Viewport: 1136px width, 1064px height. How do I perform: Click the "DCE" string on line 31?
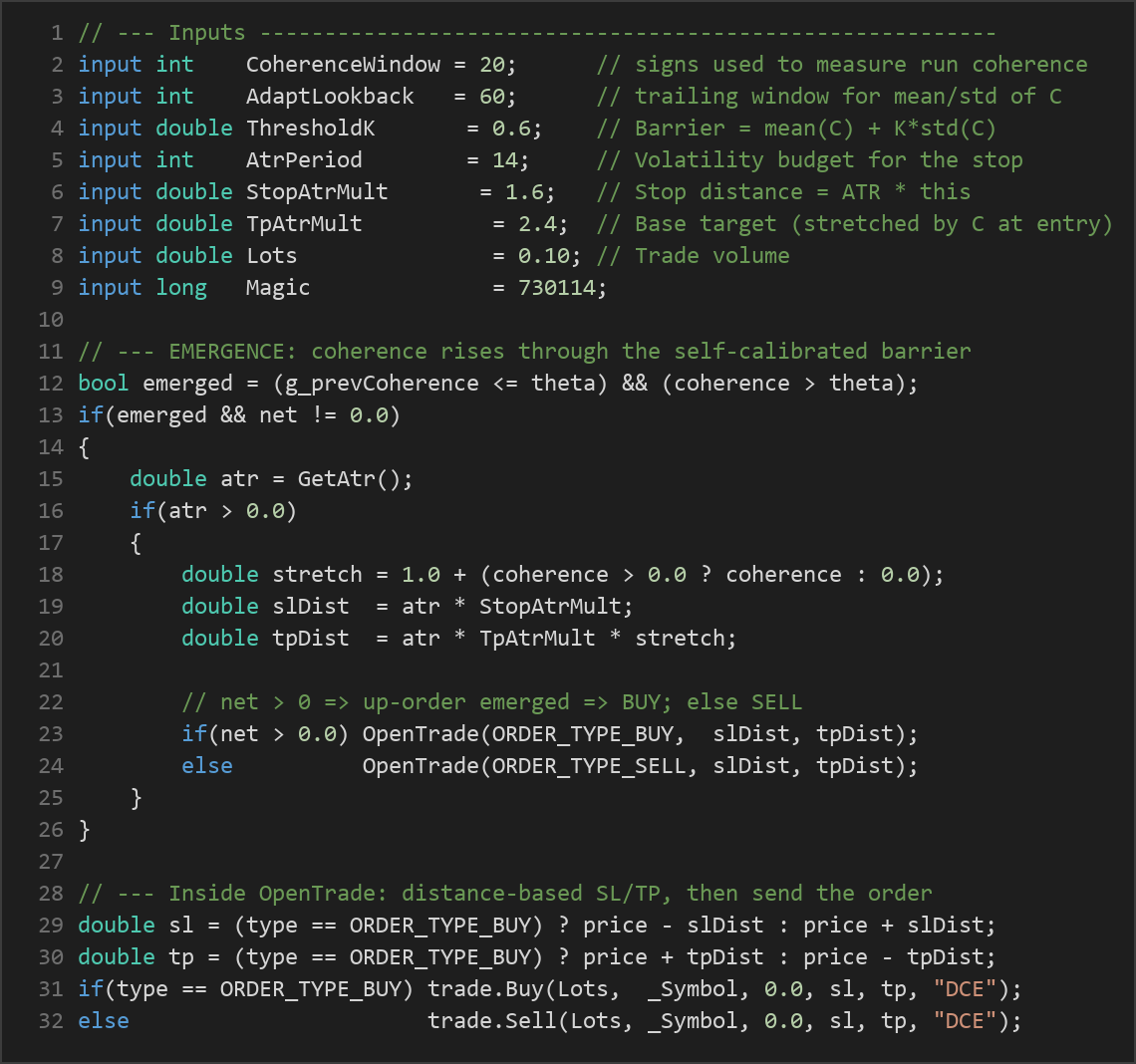coord(965,988)
